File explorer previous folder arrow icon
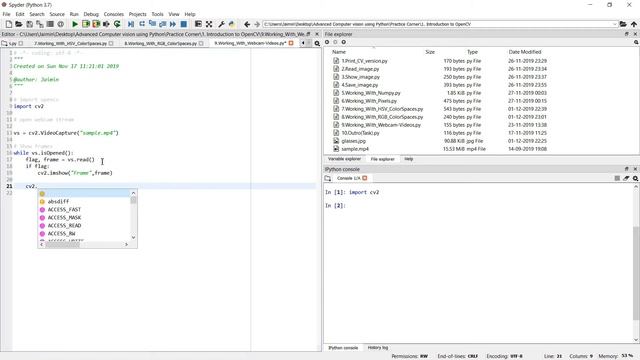Screen dimensions: 640x360 (327, 42)
